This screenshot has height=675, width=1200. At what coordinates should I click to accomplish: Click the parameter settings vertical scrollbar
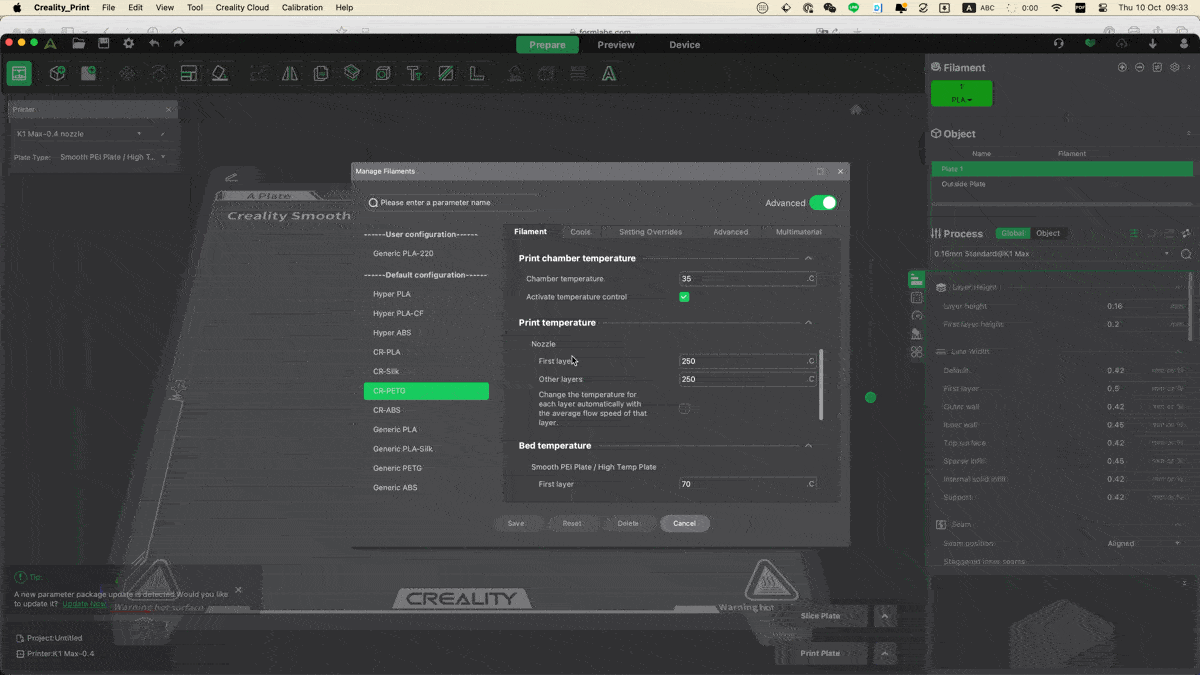[x=821, y=385]
